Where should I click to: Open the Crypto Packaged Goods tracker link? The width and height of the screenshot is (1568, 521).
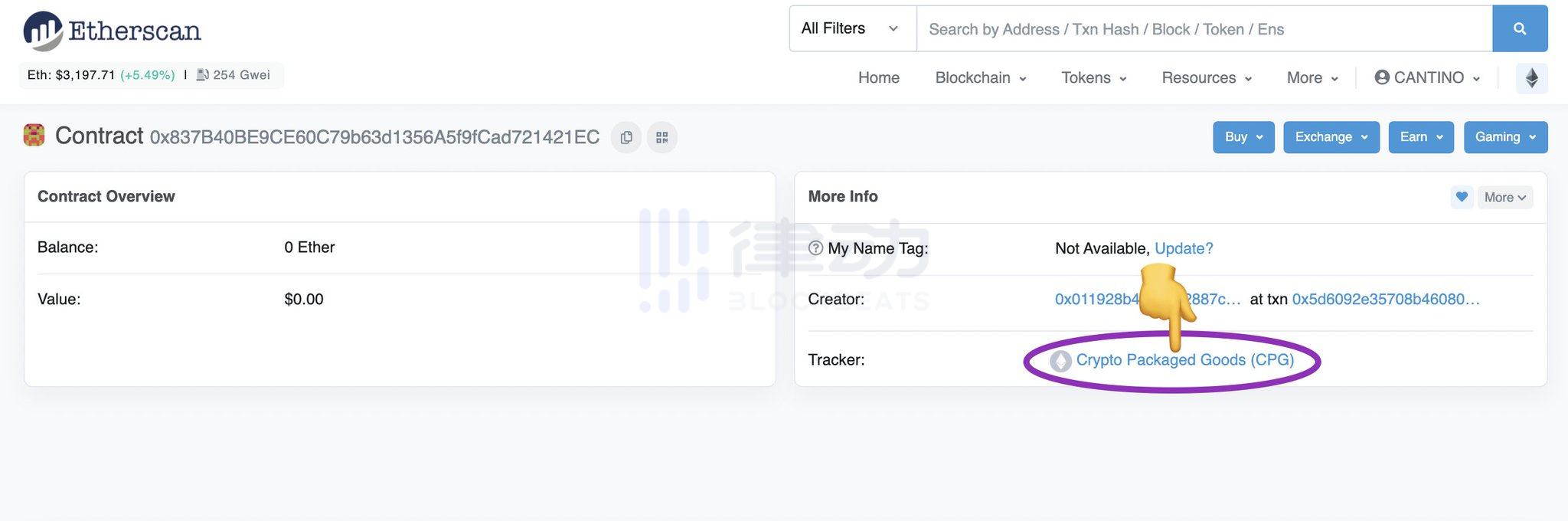click(x=1184, y=360)
